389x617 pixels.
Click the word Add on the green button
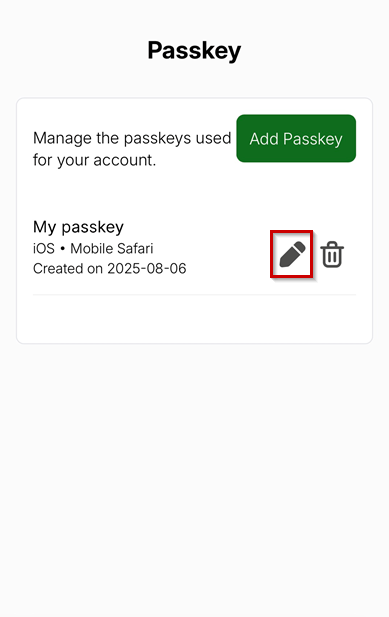click(264, 139)
